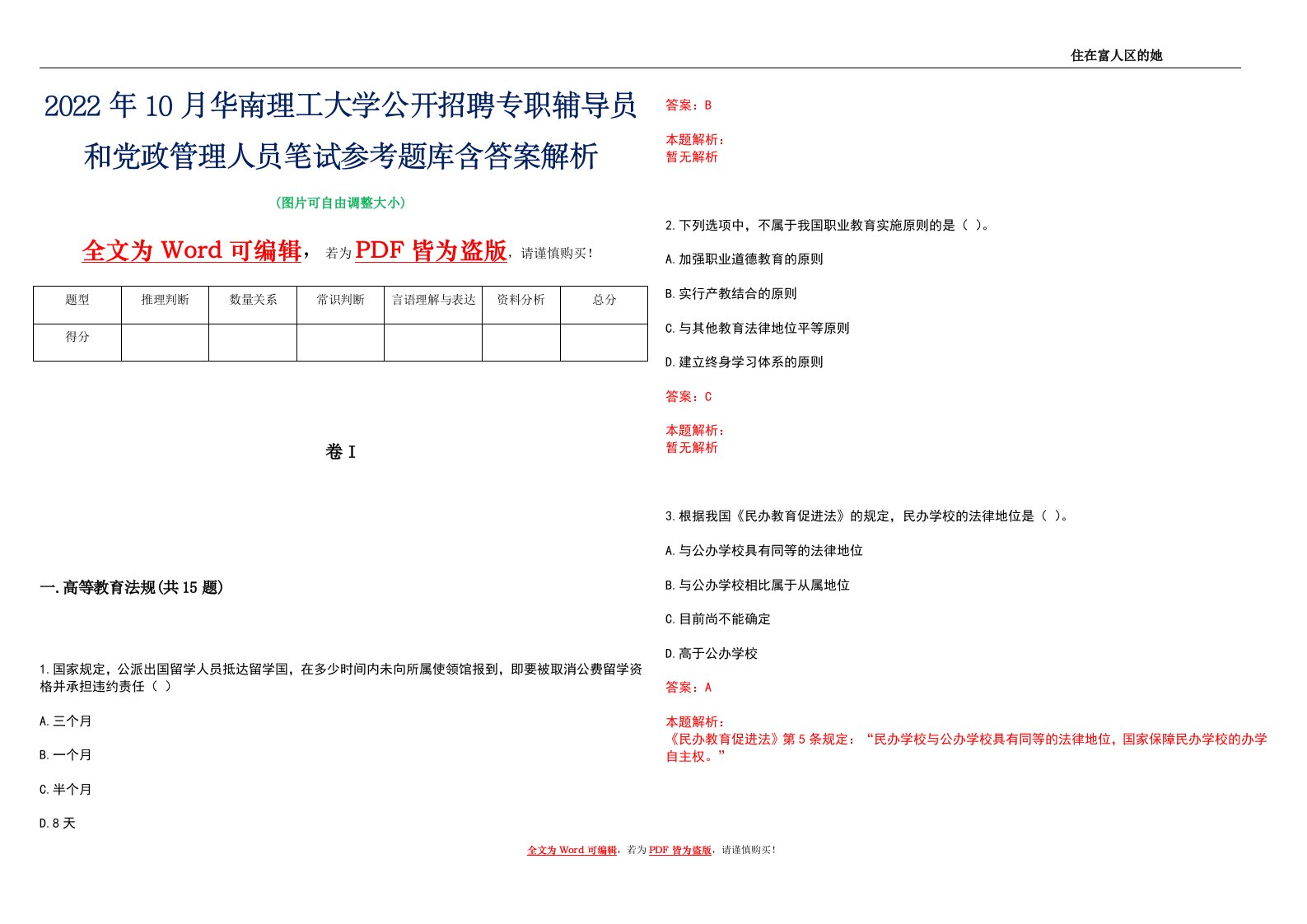Click the red text 答案：C

click(x=689, y=397)
